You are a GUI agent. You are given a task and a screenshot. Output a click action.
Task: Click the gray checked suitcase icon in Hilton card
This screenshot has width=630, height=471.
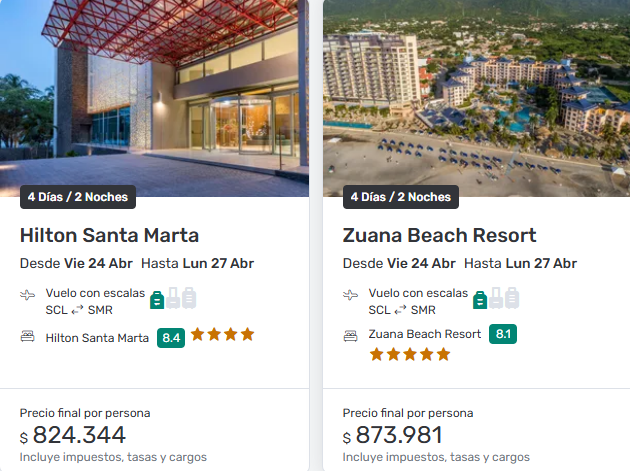coord(189,298)
